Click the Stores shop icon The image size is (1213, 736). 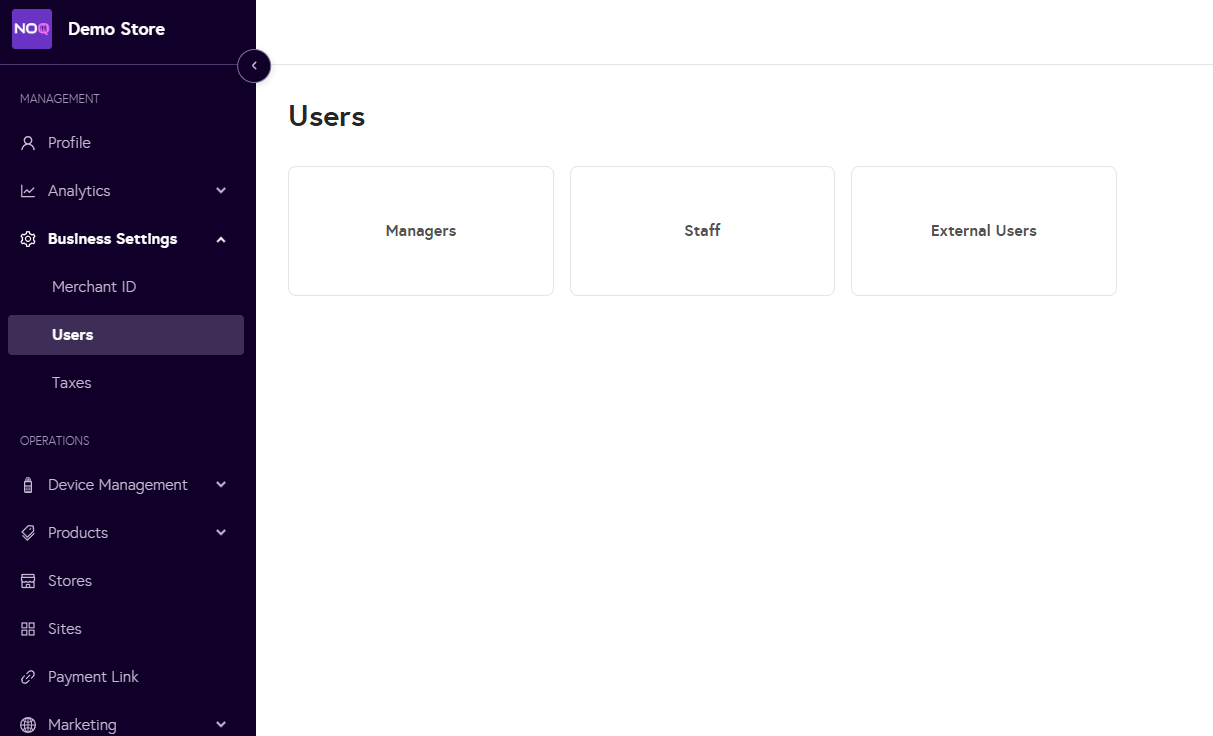(x=28, y=581)
